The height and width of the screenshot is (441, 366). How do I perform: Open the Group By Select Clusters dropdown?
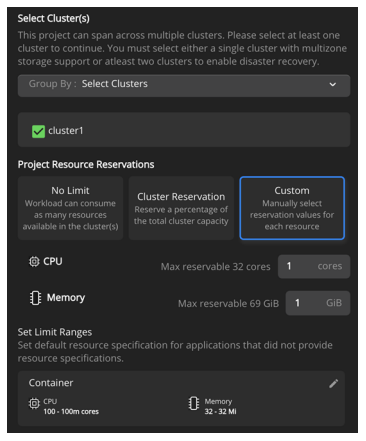coord(184,86)
